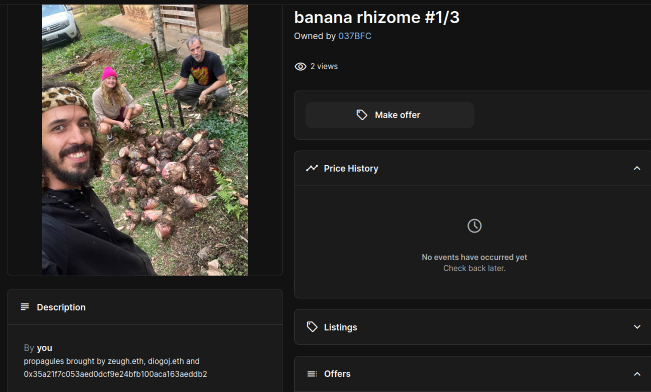This screenshot has height=392, width=651.
Task: Click the Listings section label
Action: pyautogui.click(x=340, y=327)
